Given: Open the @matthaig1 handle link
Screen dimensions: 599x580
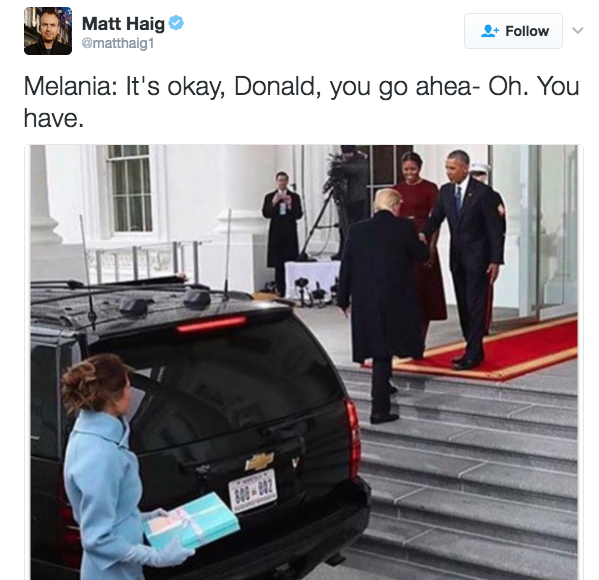Looking at the screenshot, I should click(x=118, y=43).
